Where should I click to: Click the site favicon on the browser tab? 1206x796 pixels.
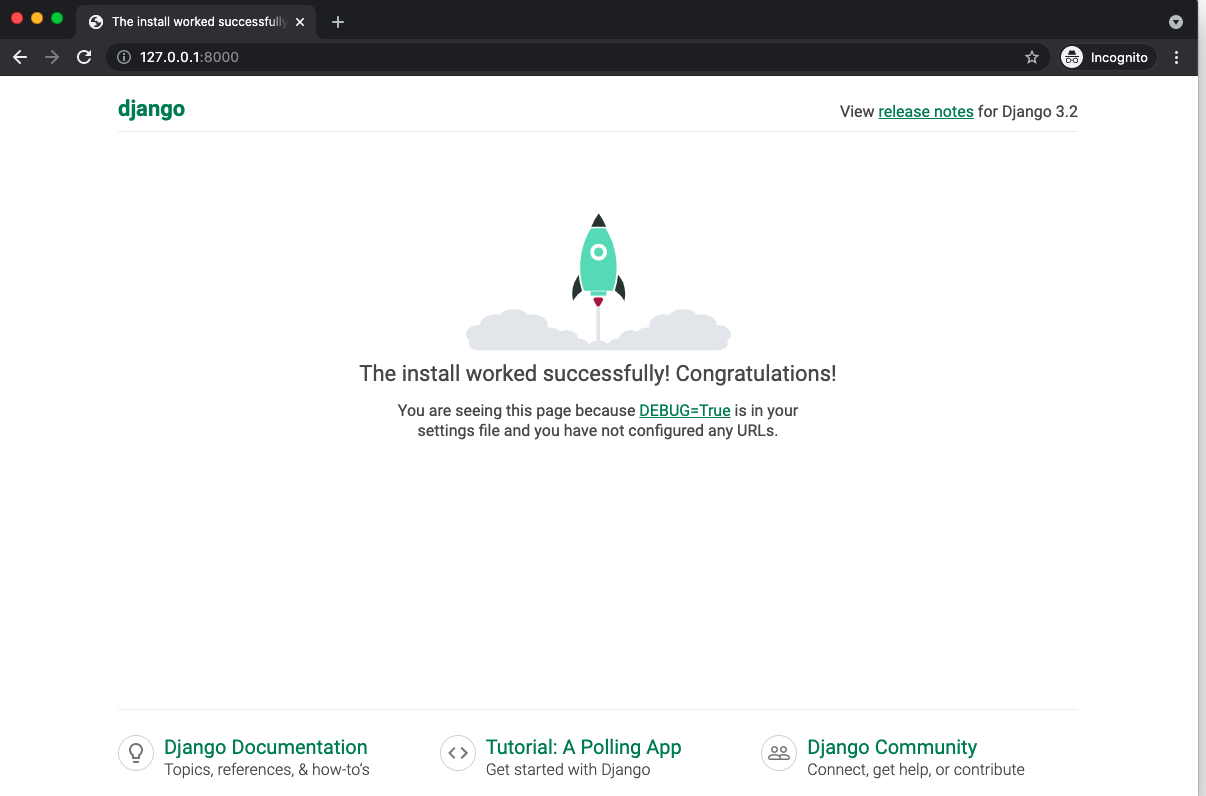tap(95, 21)
